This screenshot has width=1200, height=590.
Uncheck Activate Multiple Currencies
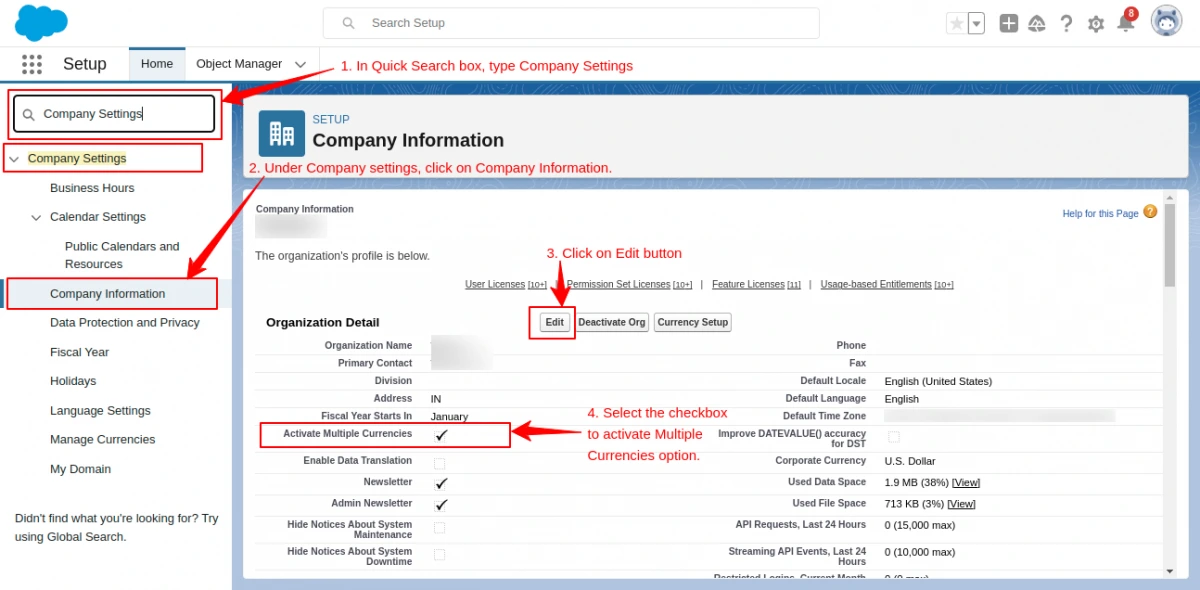click(438, 434)
